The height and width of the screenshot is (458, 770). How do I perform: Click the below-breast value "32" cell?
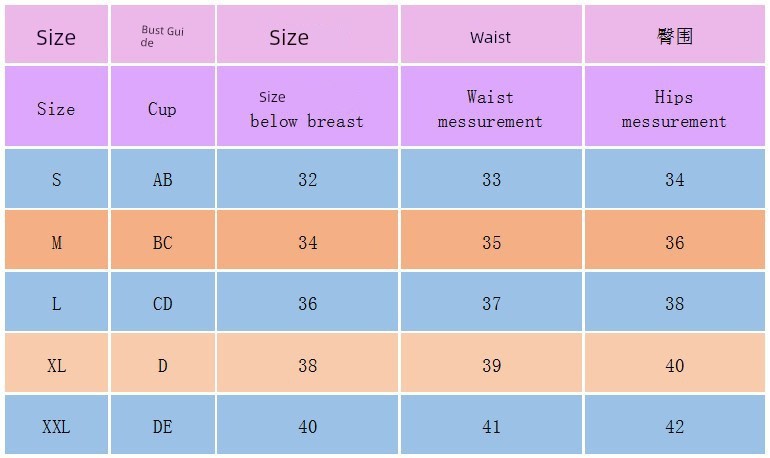coord(307,180)
